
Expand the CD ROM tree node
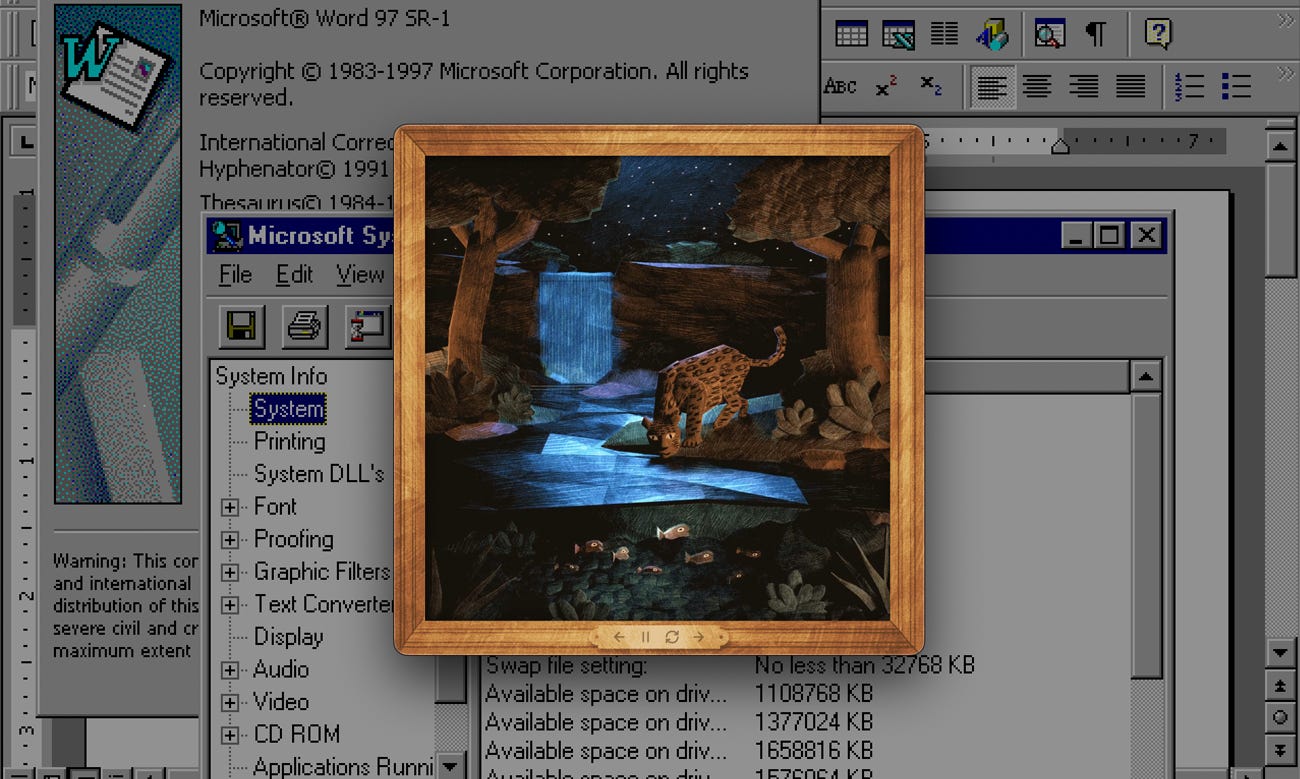tap(231, 736)
